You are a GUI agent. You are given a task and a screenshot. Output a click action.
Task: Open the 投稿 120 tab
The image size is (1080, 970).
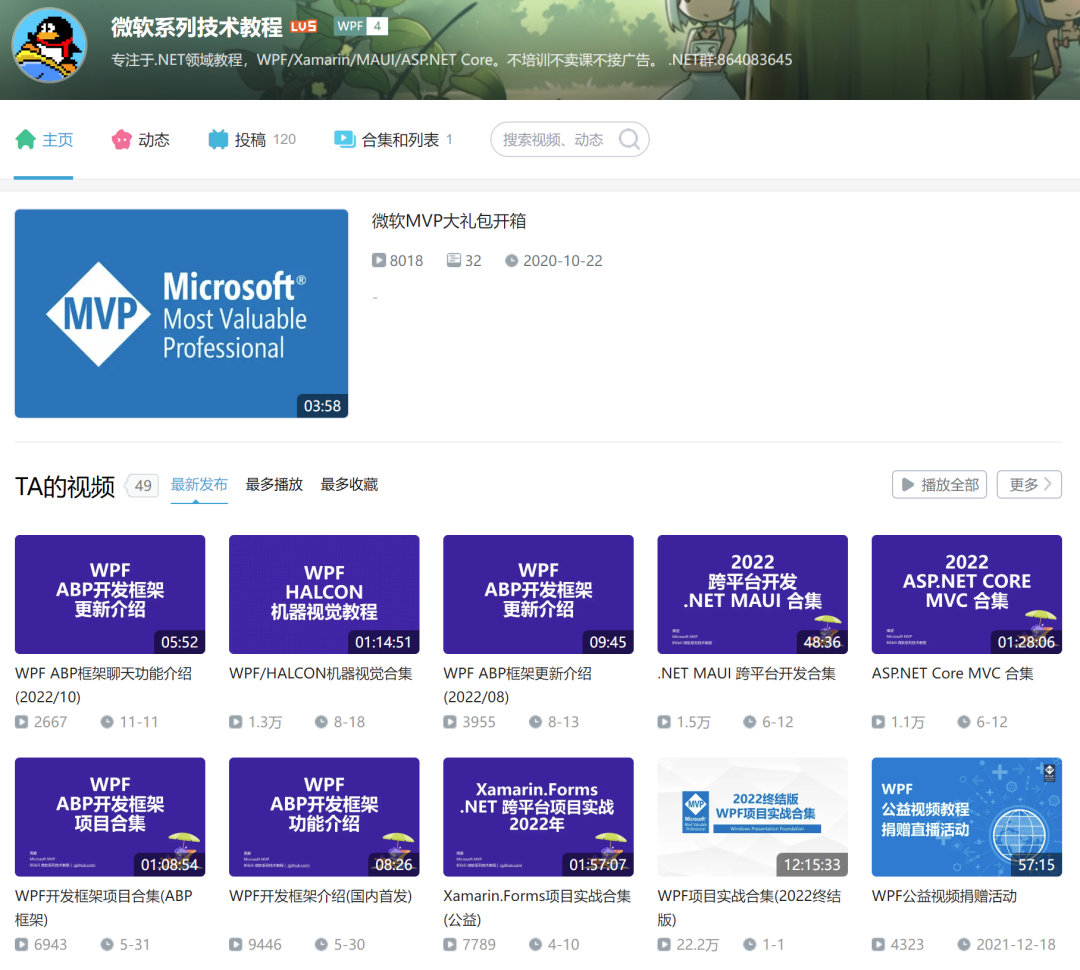pos(252,139)
